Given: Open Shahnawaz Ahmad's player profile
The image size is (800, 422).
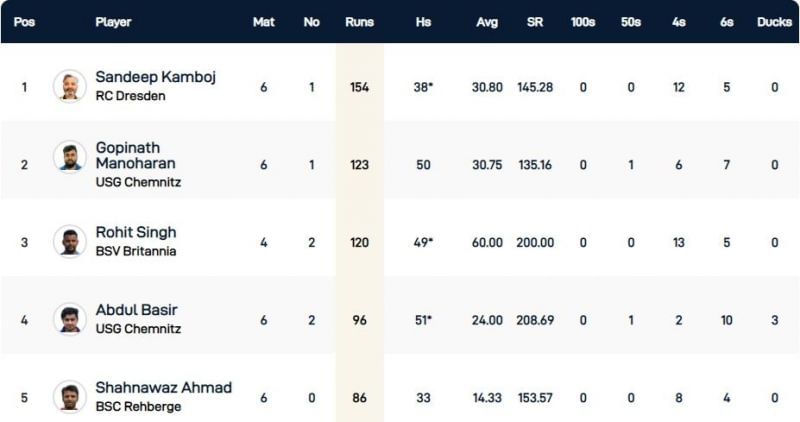Looking at the screenshot, I should [x=164, y=388].
